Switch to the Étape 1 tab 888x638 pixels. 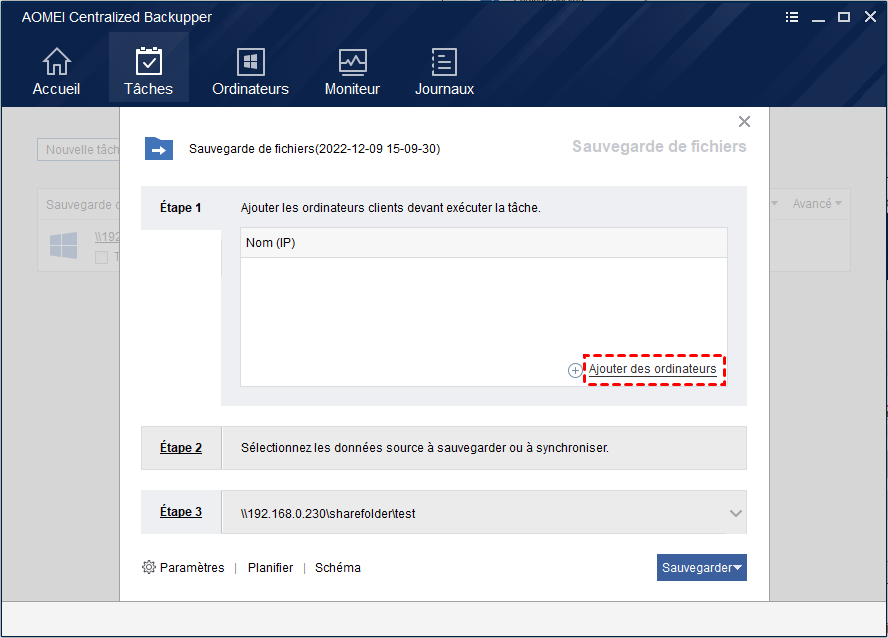181,208
